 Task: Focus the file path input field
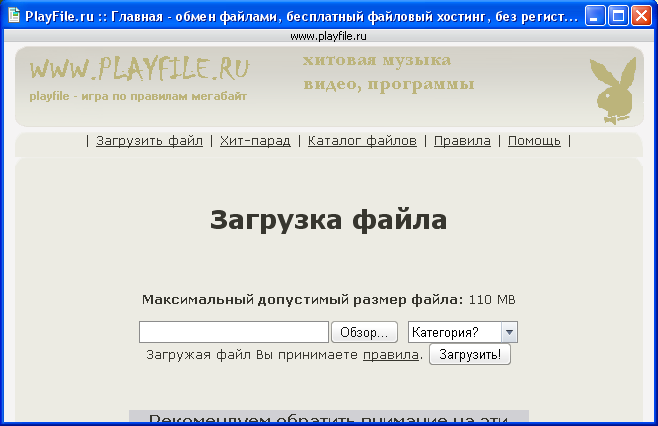pos(234,332)
